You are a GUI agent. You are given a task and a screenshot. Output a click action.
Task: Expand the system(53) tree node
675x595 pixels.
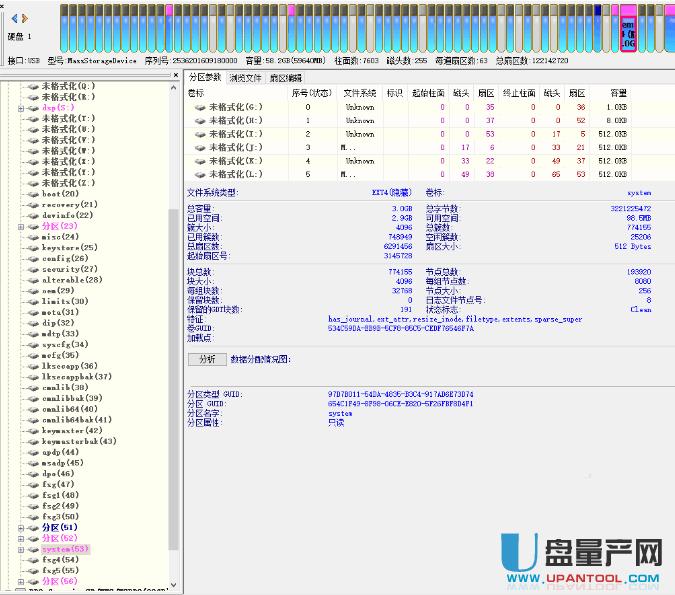coord(20,549)
